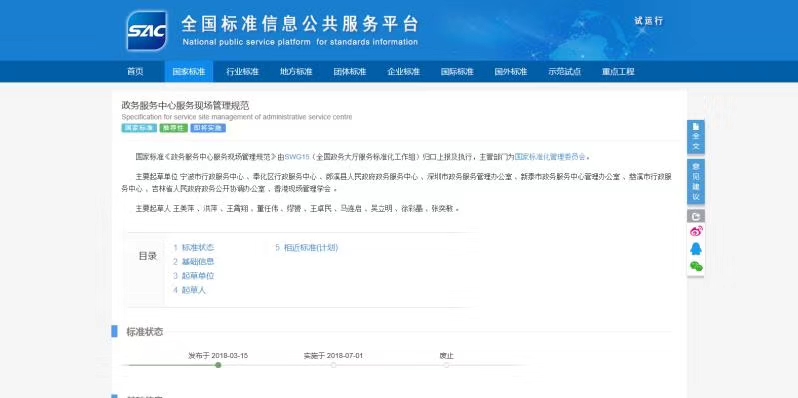Jump to 3 起草单位 in table of contents
Viewport: 798px width, 398px height.
193,276
